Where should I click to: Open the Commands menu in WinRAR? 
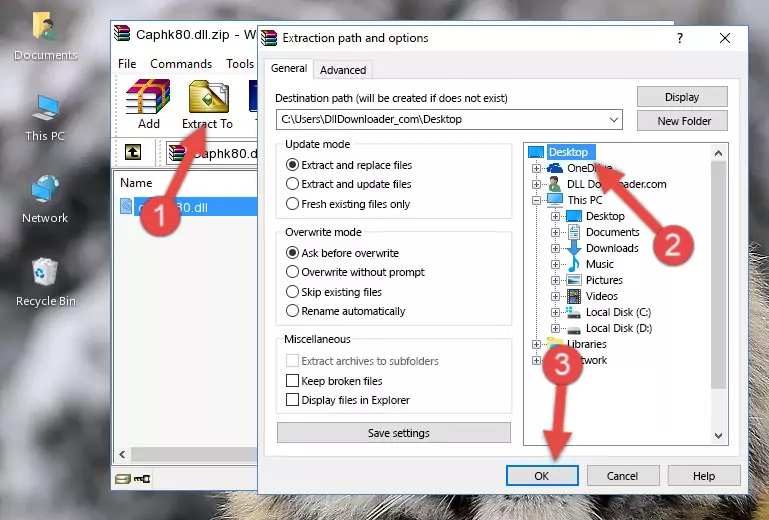(x=181, y=64)
